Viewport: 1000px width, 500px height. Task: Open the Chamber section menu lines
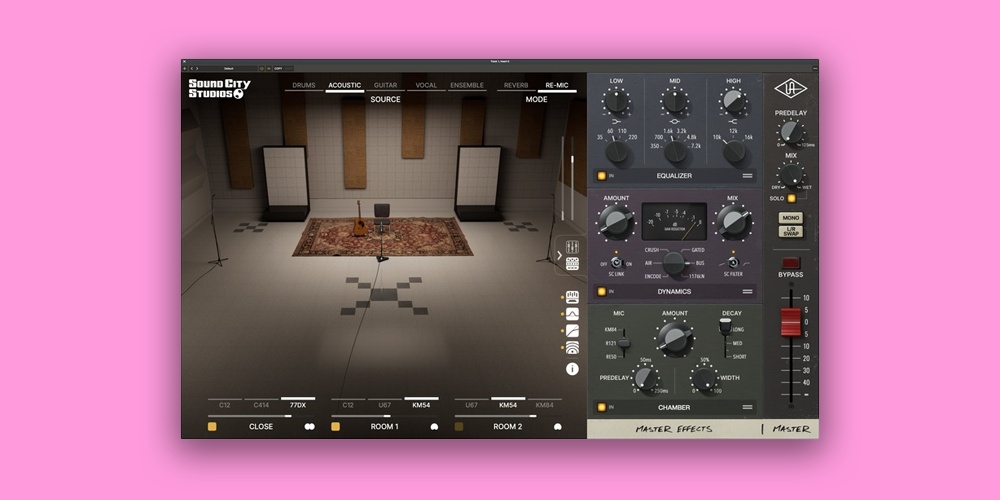pos(747,407)
